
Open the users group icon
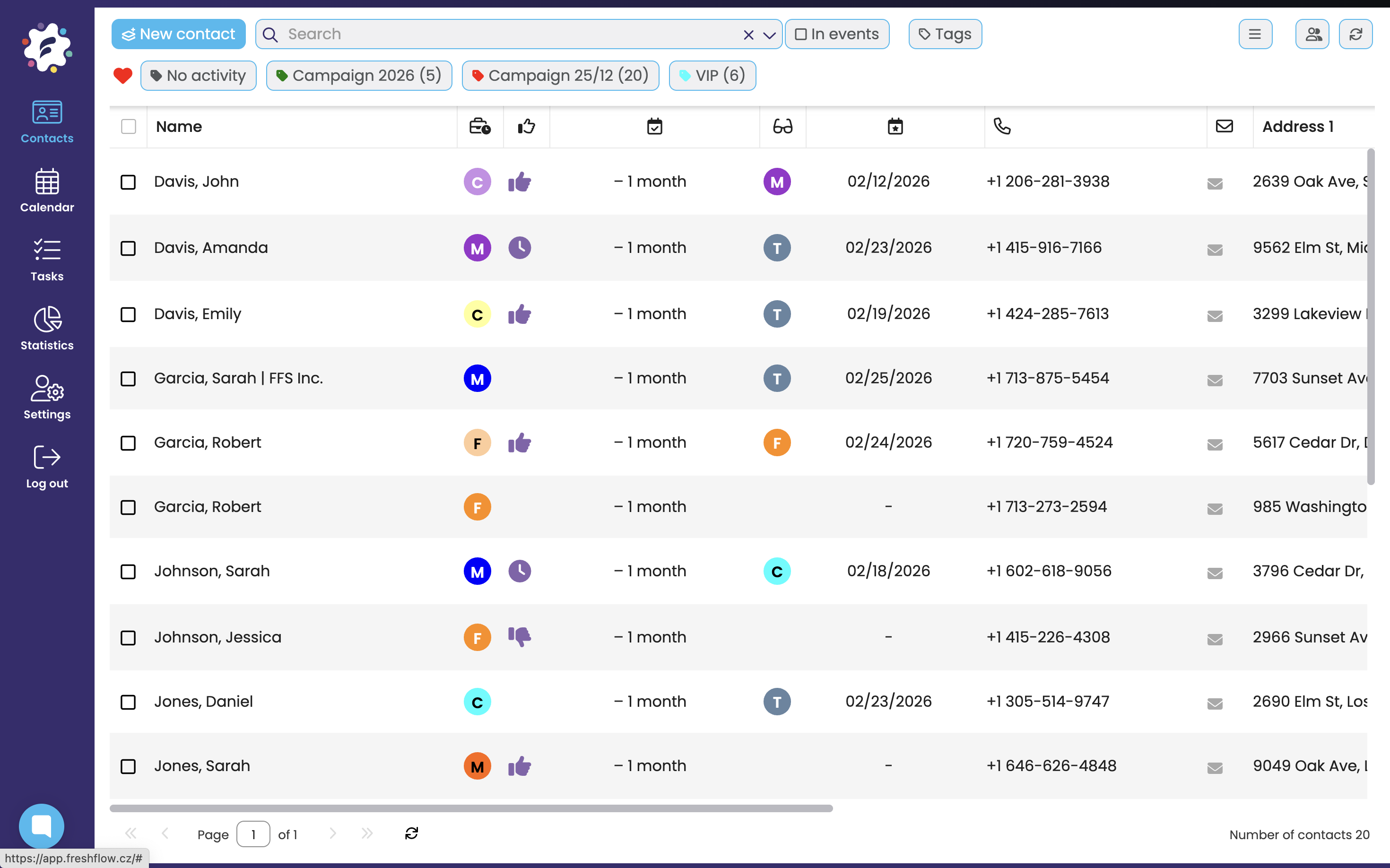tap(1312, 35)
